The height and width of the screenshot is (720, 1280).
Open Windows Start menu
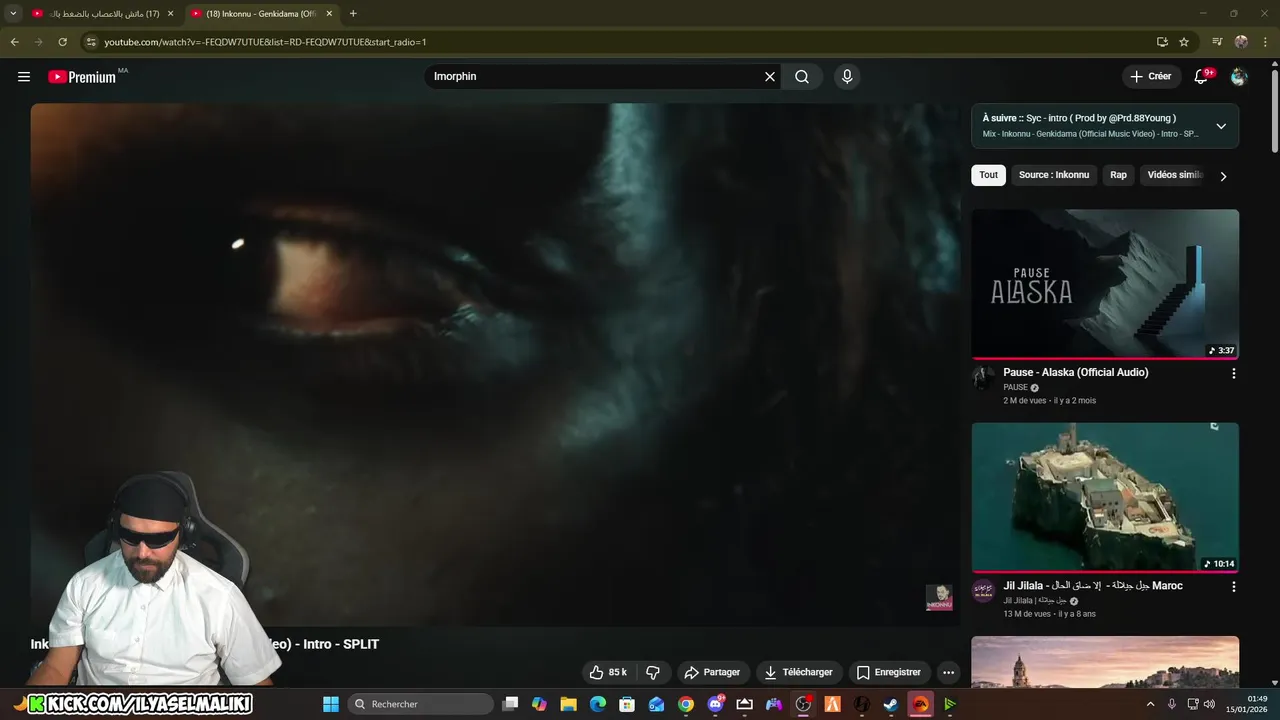coord(331,704)
